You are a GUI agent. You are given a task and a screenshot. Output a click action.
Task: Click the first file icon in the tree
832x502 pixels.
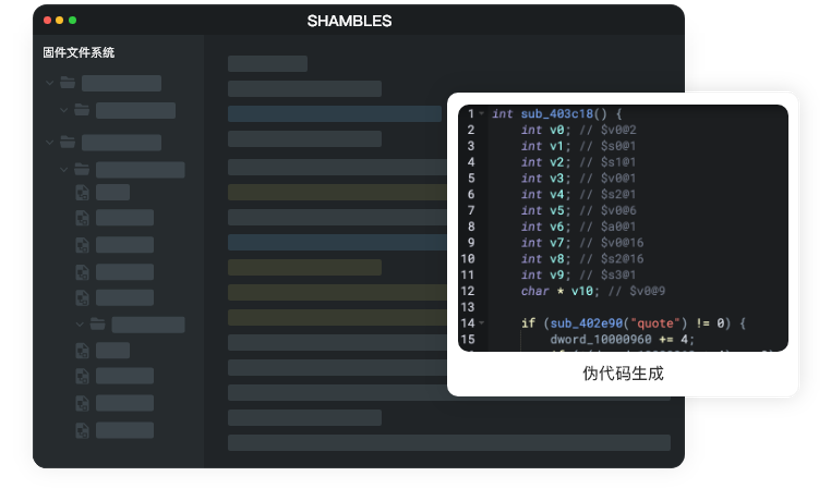(83, 192)
